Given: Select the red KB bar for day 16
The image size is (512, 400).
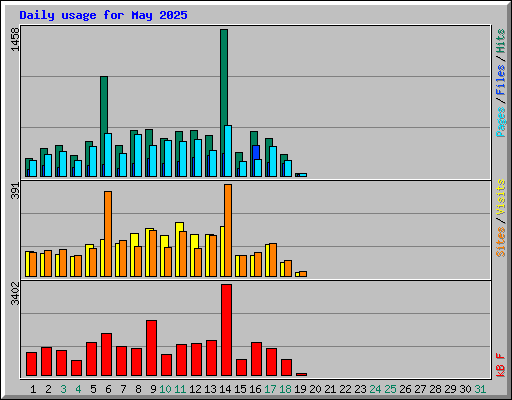Looking at the screenshot, I should [x=256, y=359].
